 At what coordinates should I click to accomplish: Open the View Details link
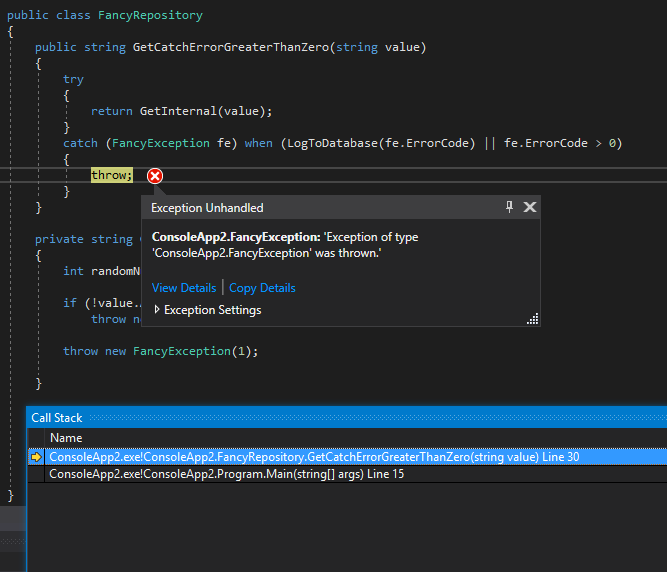click(184, 288)
